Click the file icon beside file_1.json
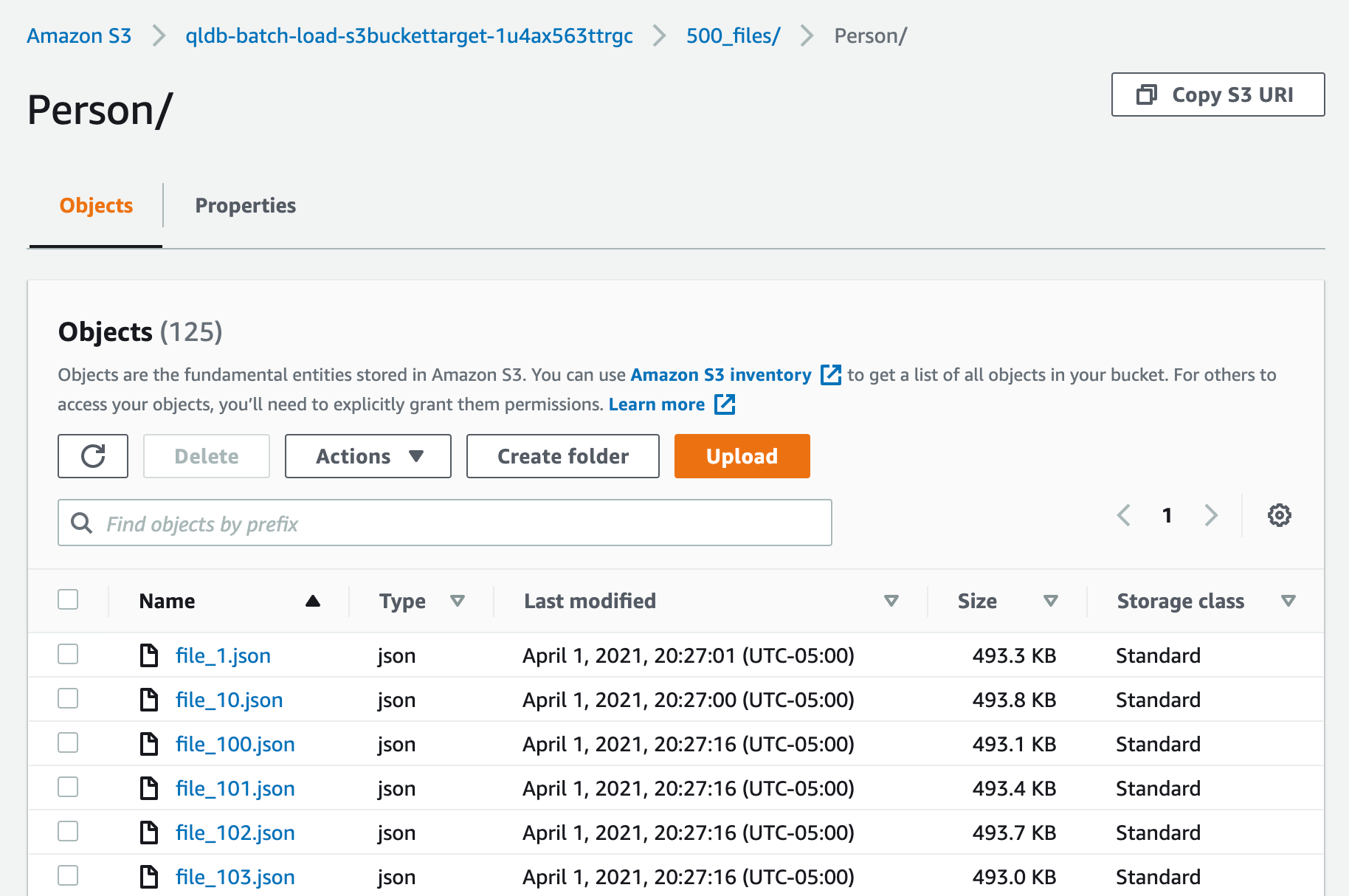This screenshot has height=896, width=1349. 149,655
